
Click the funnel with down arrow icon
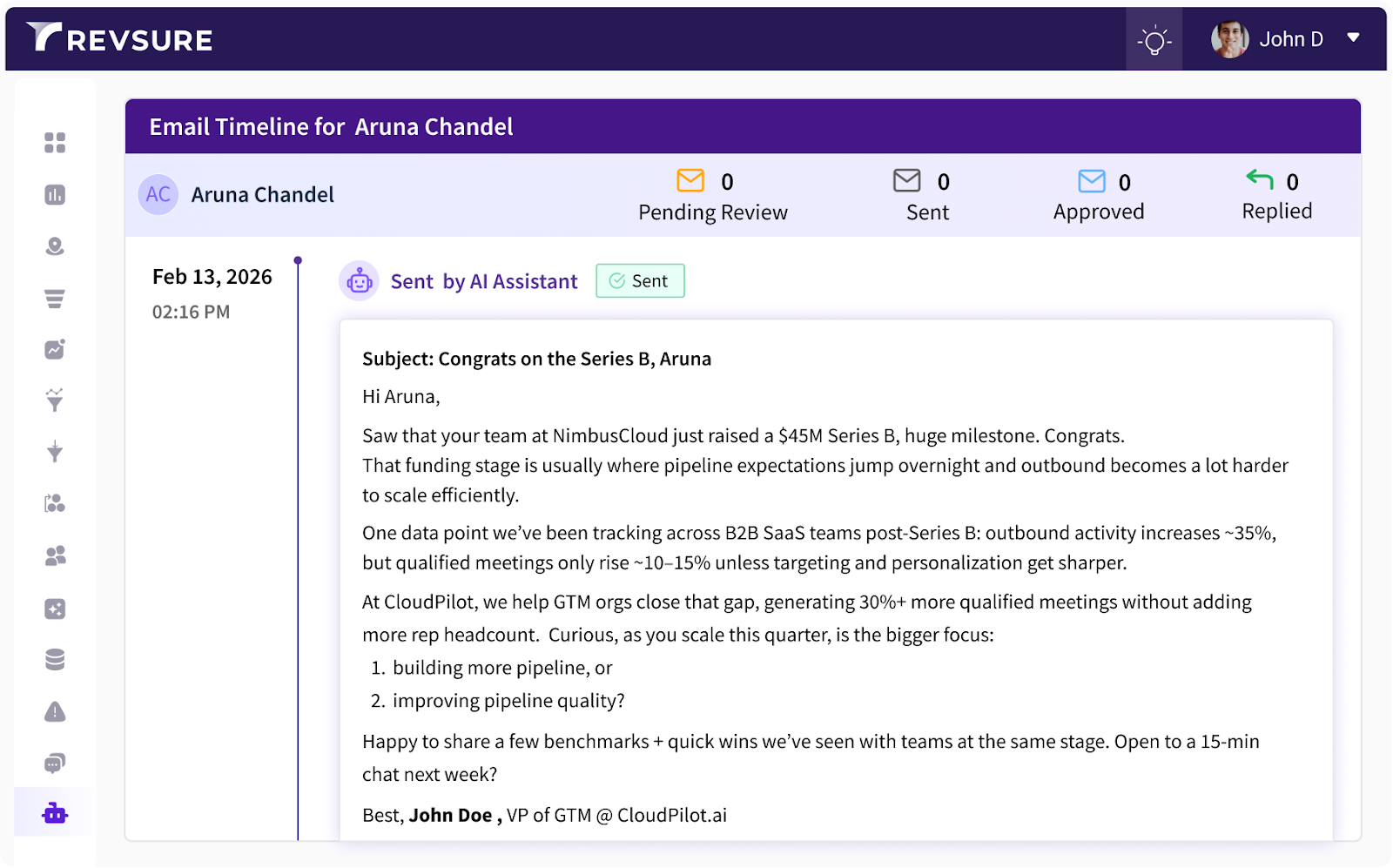coord(55,452)
